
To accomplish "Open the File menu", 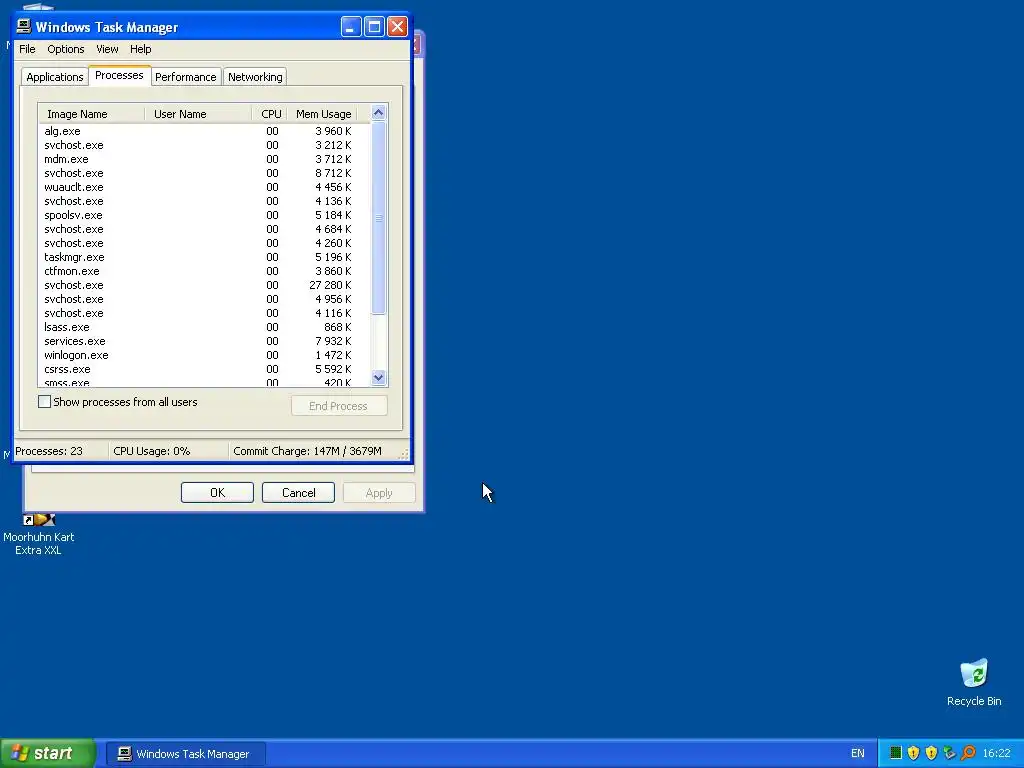I will (x=27, y=49).
